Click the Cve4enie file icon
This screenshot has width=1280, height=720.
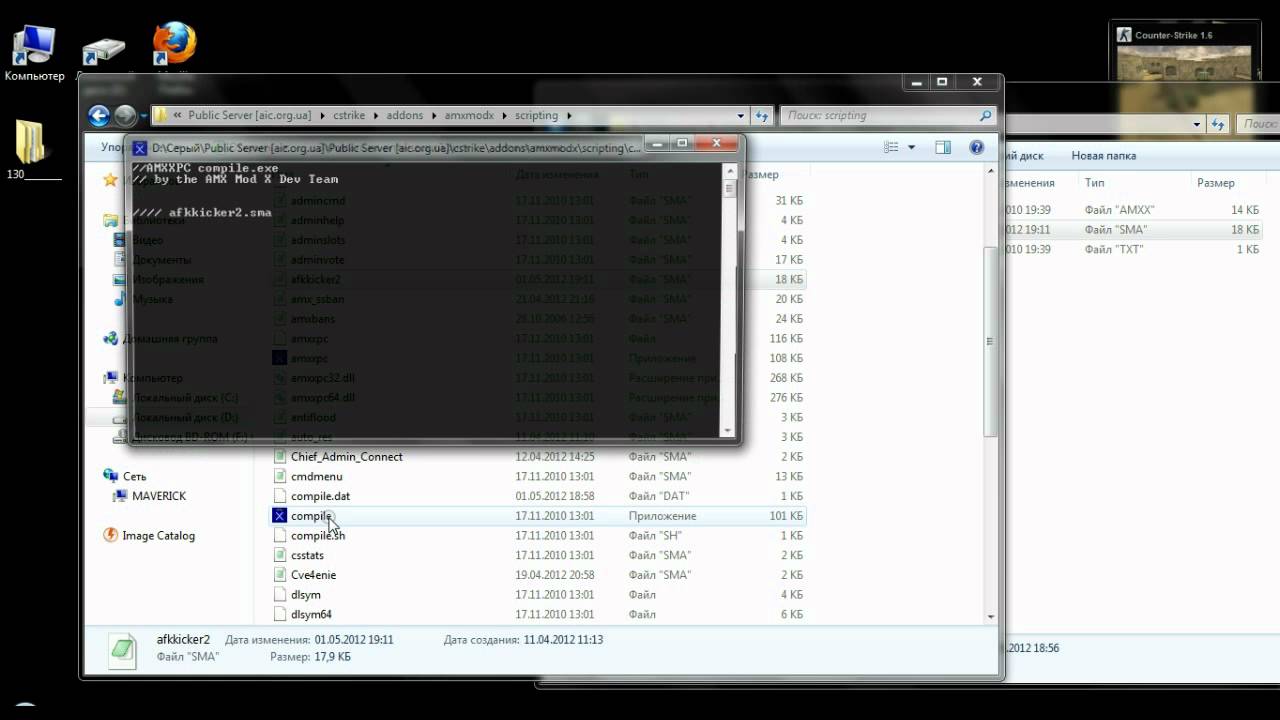(281, 575)
